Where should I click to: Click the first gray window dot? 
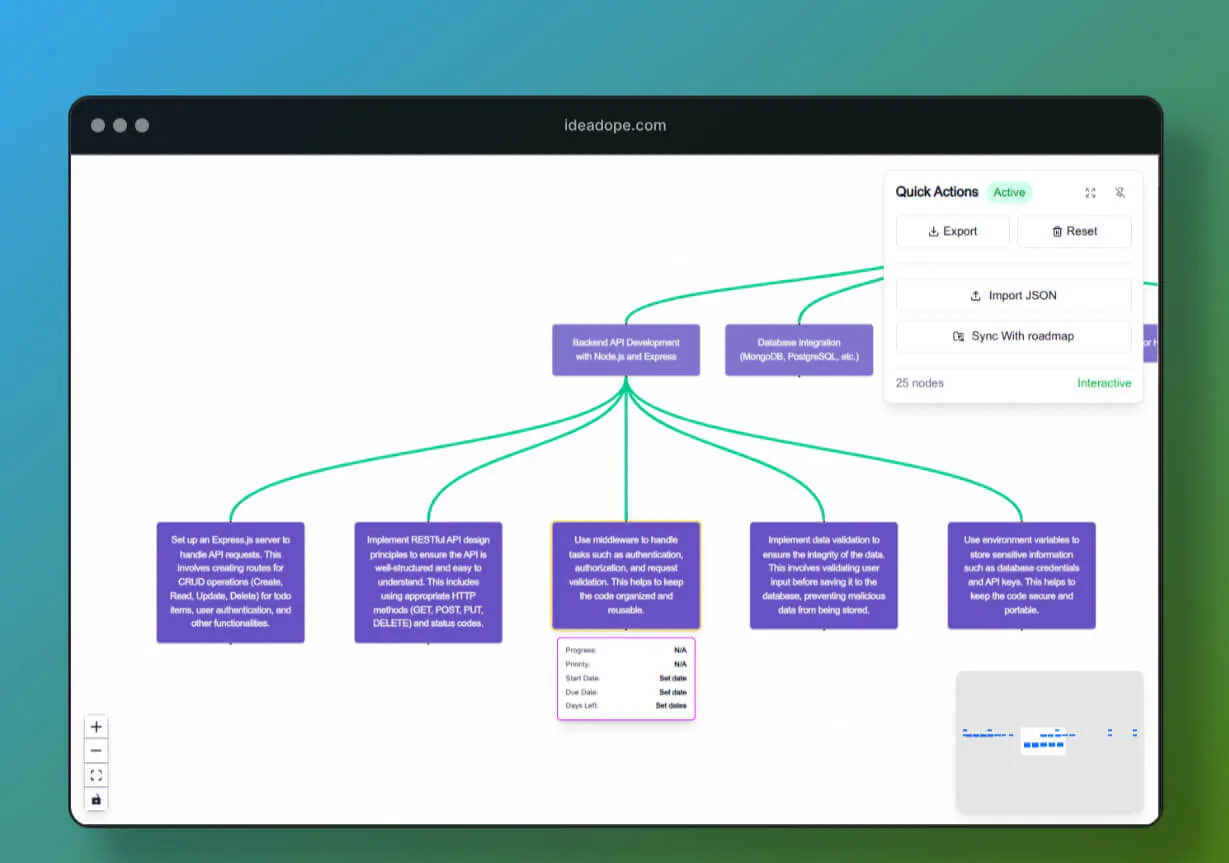(x=98, y=125)
